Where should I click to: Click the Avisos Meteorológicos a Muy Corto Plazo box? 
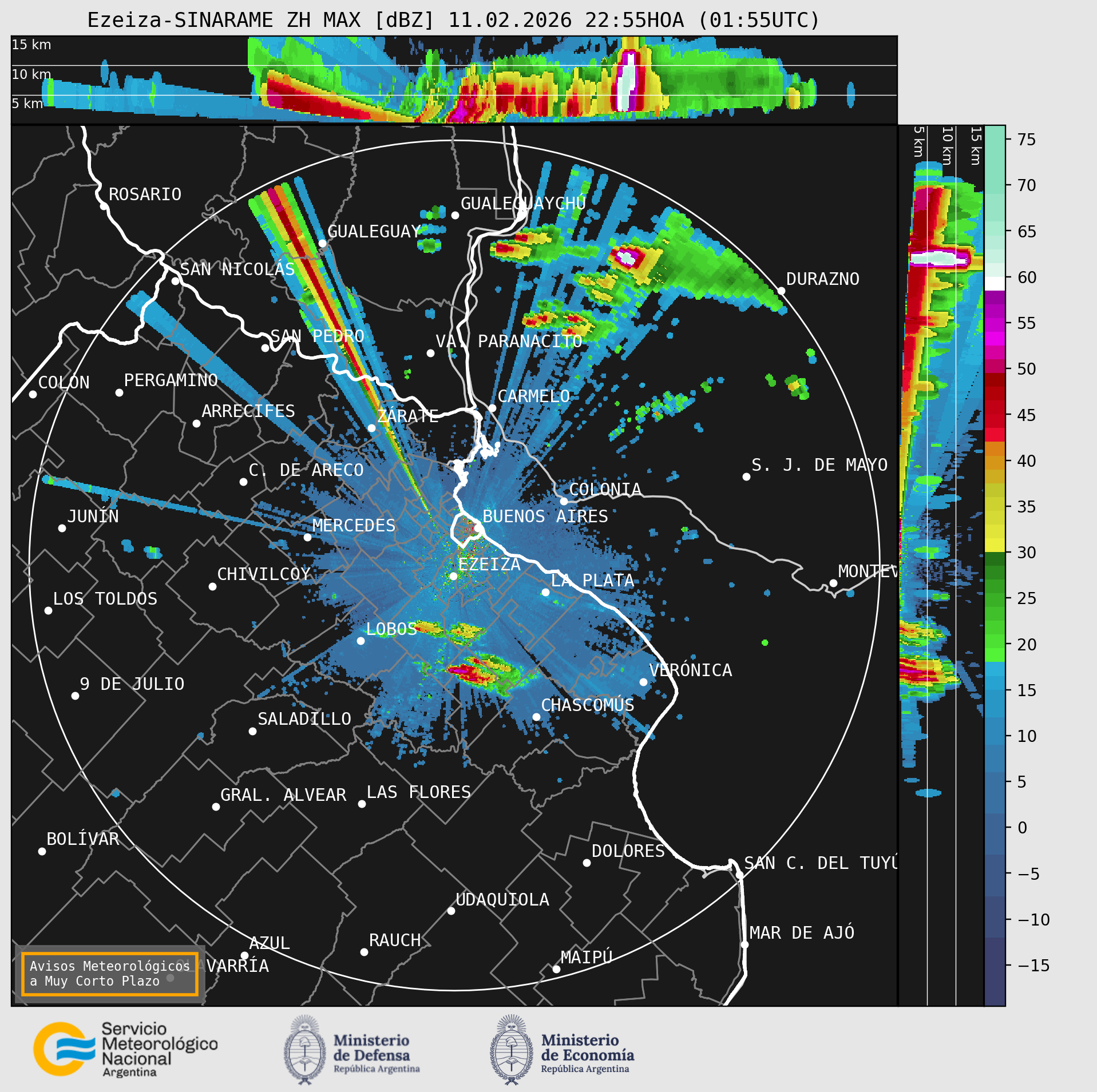109,974
